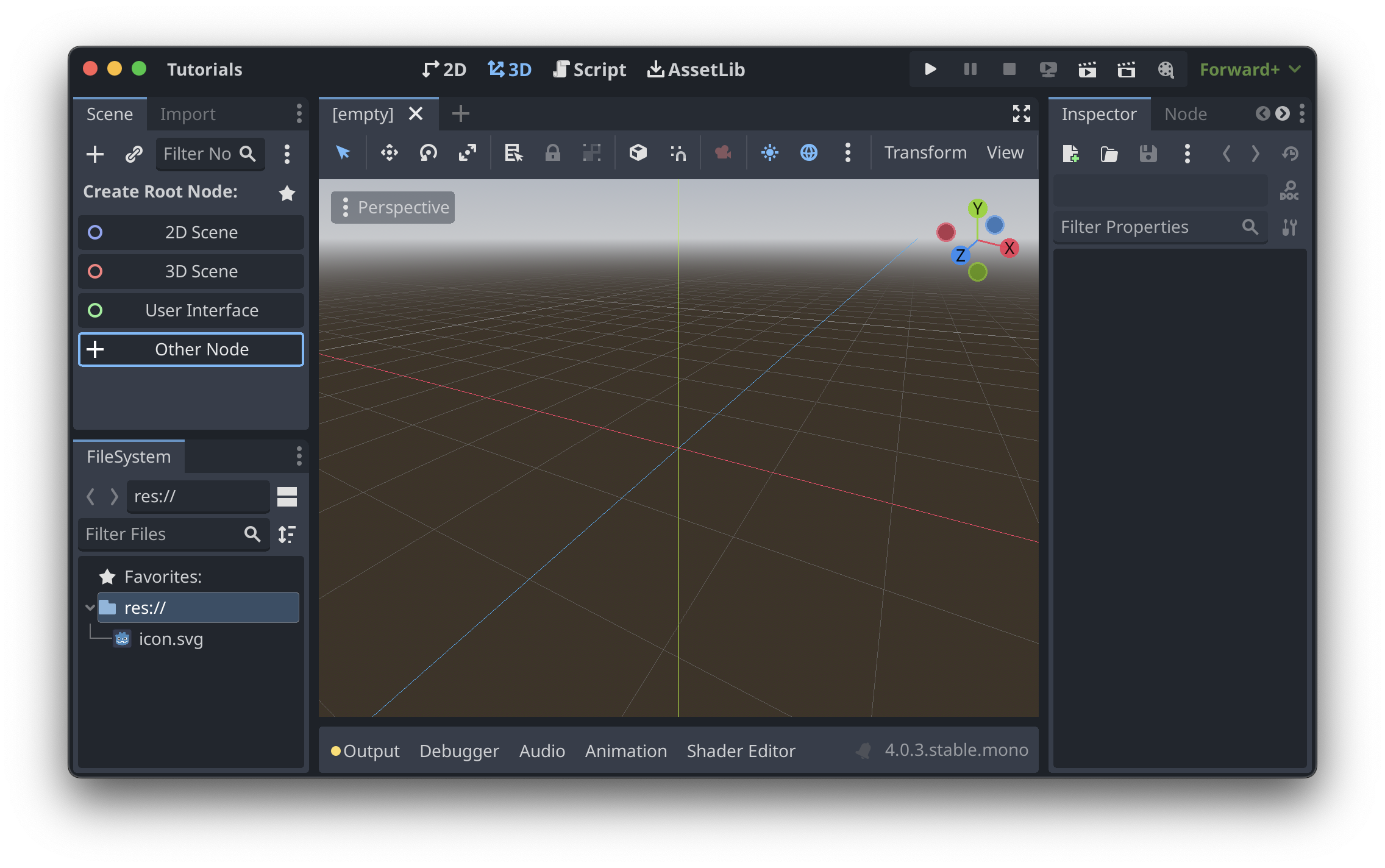Viewport: 1385px width, 868px height.
Task: Open the Transform menu
Action: [x=925, y=152]
